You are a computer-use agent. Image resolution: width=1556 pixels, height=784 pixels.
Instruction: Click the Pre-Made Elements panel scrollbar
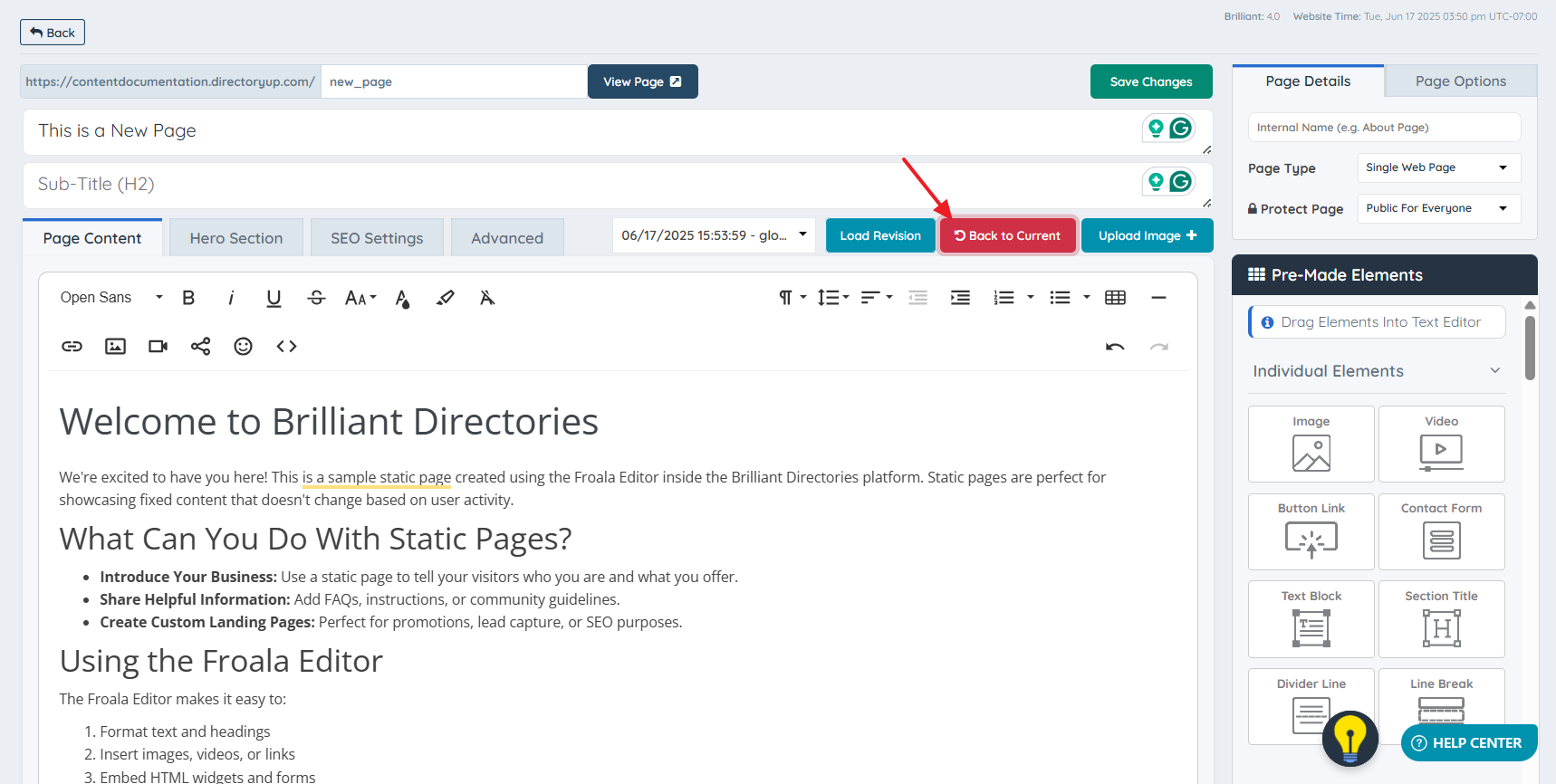[1530, 348]
